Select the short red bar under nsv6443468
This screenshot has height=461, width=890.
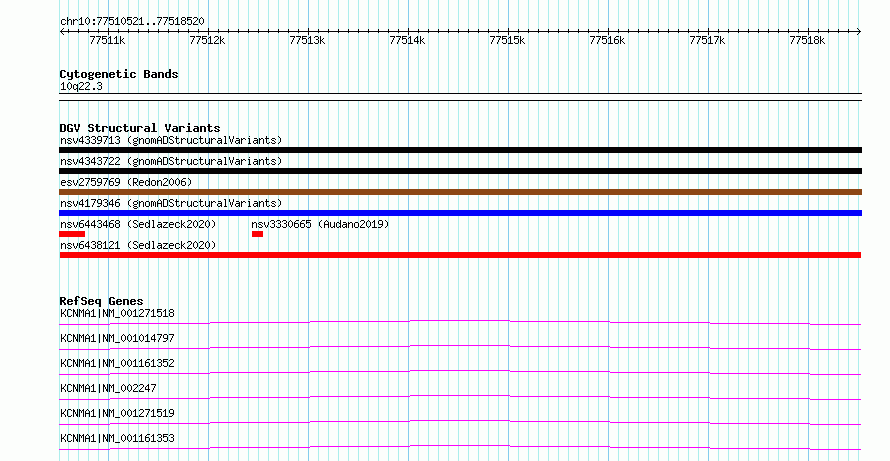[72, 234]
